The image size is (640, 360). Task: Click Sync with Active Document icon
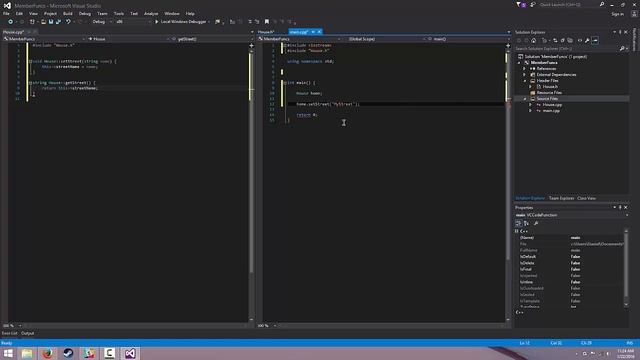coord(555,40)
